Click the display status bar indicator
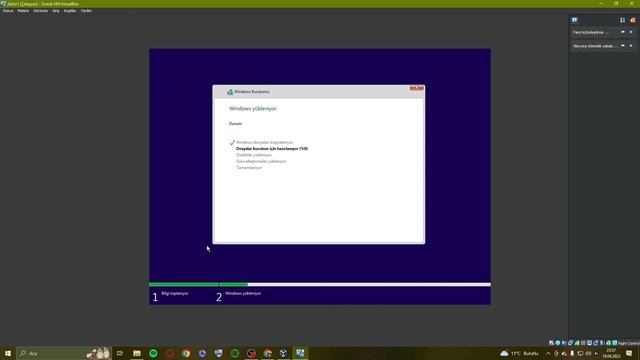 coord(589,343)
